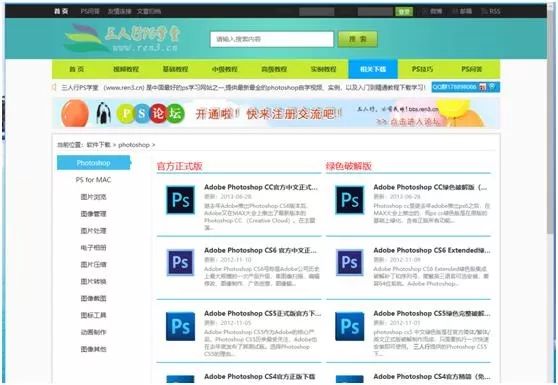Viewport: 558px width, 385px height.
Task: Select 图片浏览 in left sidebar
Action: point(93,197)
